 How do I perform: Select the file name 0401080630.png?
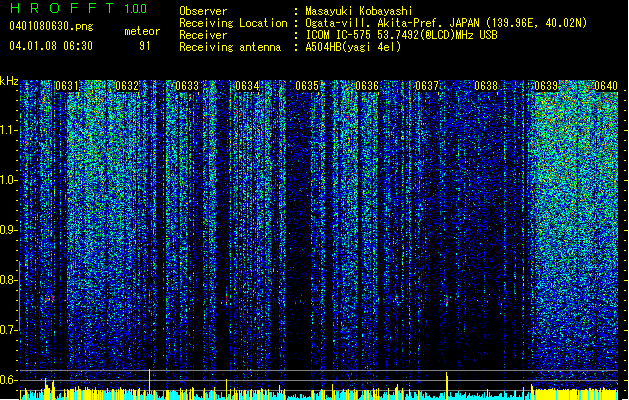[51, 26]
